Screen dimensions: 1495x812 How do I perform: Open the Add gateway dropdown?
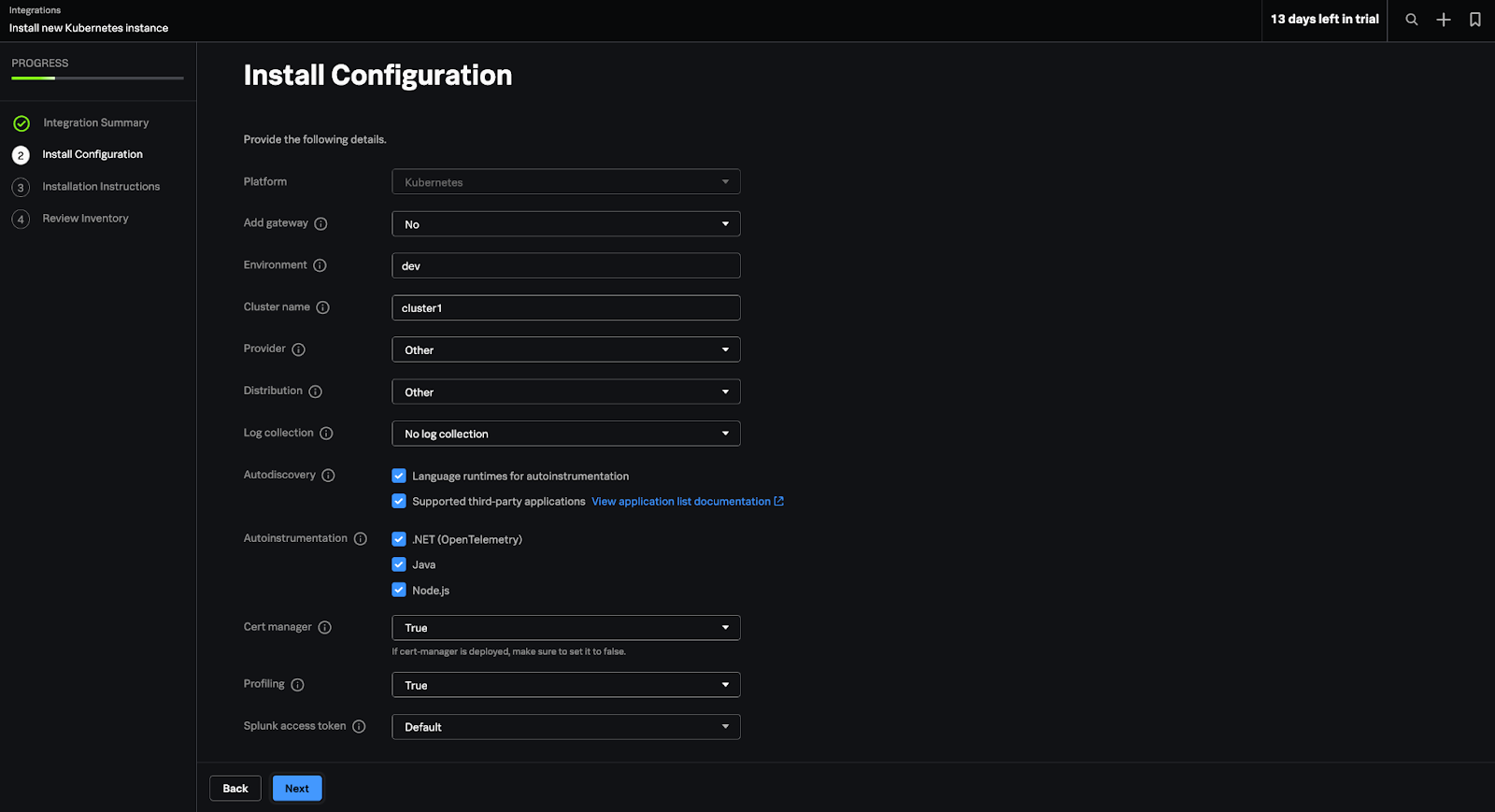565,224
